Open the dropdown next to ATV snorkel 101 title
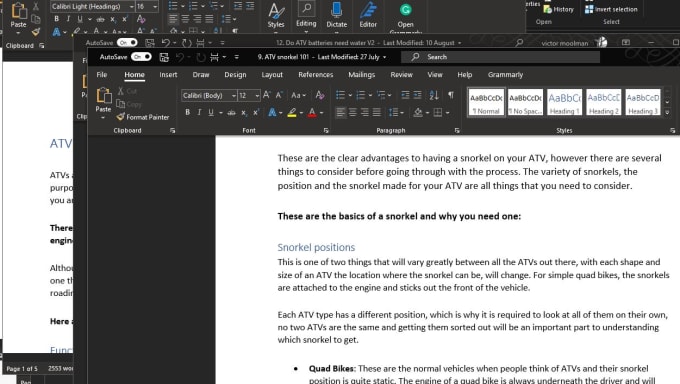Image resolution: width=680 pixels, height=384 pixels. coord(384,57)
